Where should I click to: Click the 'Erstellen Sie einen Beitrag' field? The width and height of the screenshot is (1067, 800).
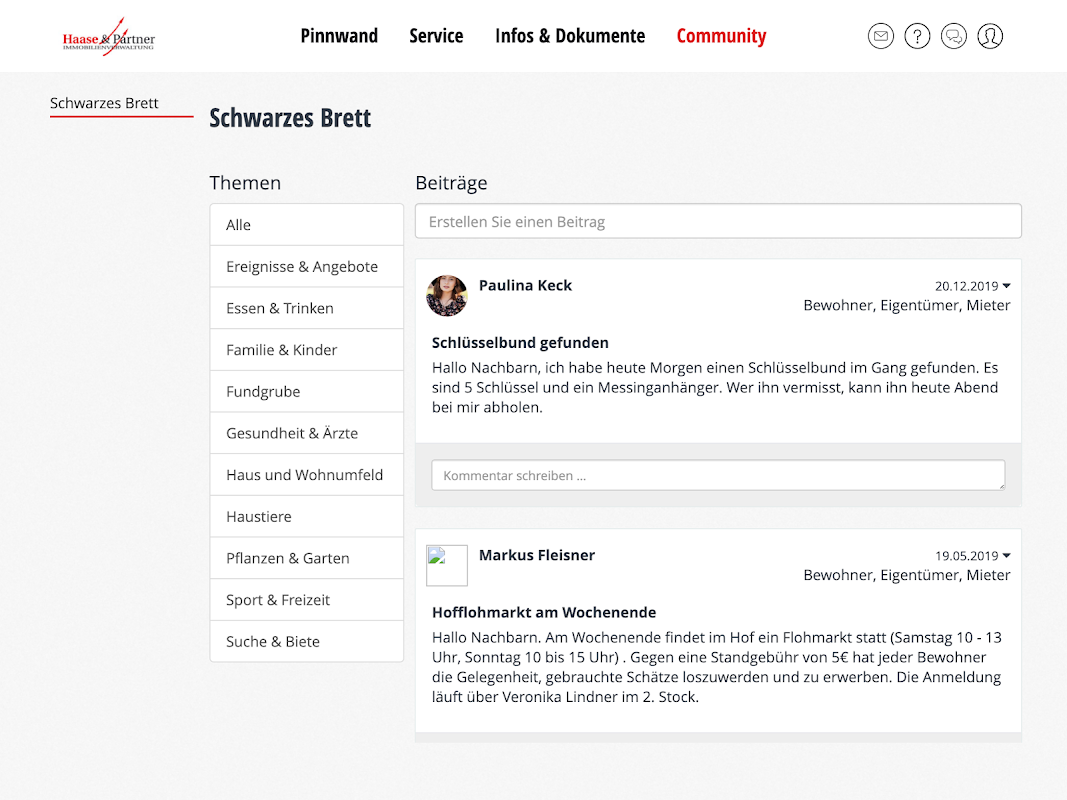(x=718, y=222)
